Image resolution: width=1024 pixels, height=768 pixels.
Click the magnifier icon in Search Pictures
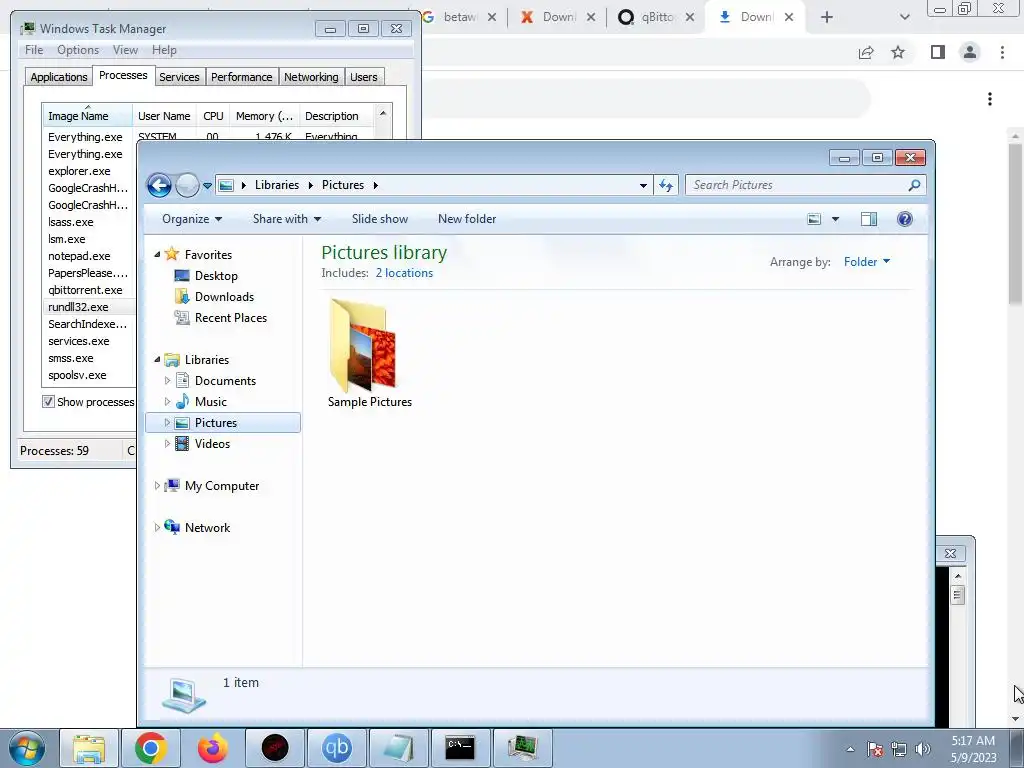click(x=914, y=185)
